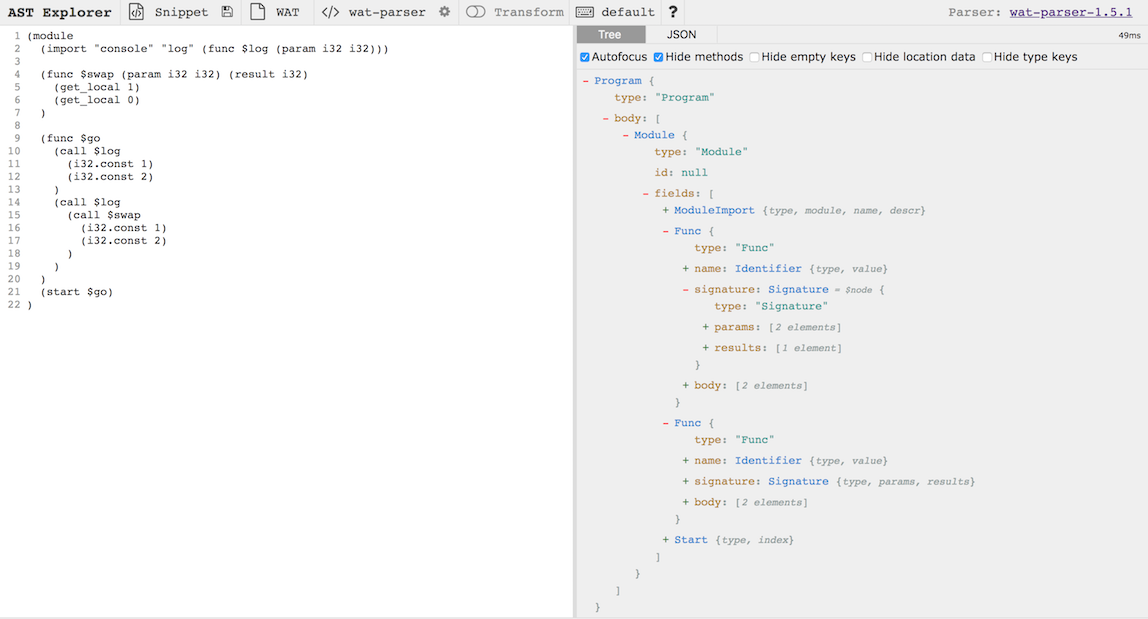Viewport: 1148px width, 619px height.
Task: Disable the Hide methods checkbox
Action: point(659,57)
